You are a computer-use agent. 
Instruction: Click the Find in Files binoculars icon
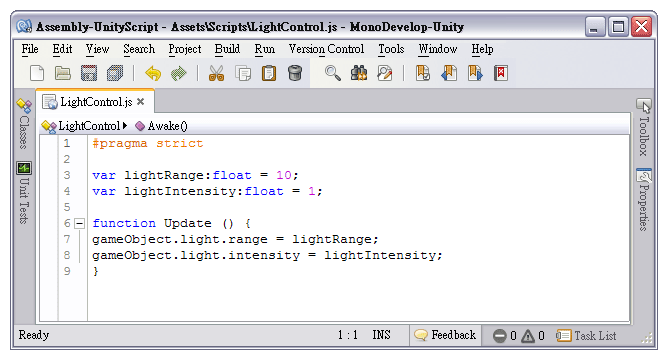pyautogui.click(x=359, y=73)
